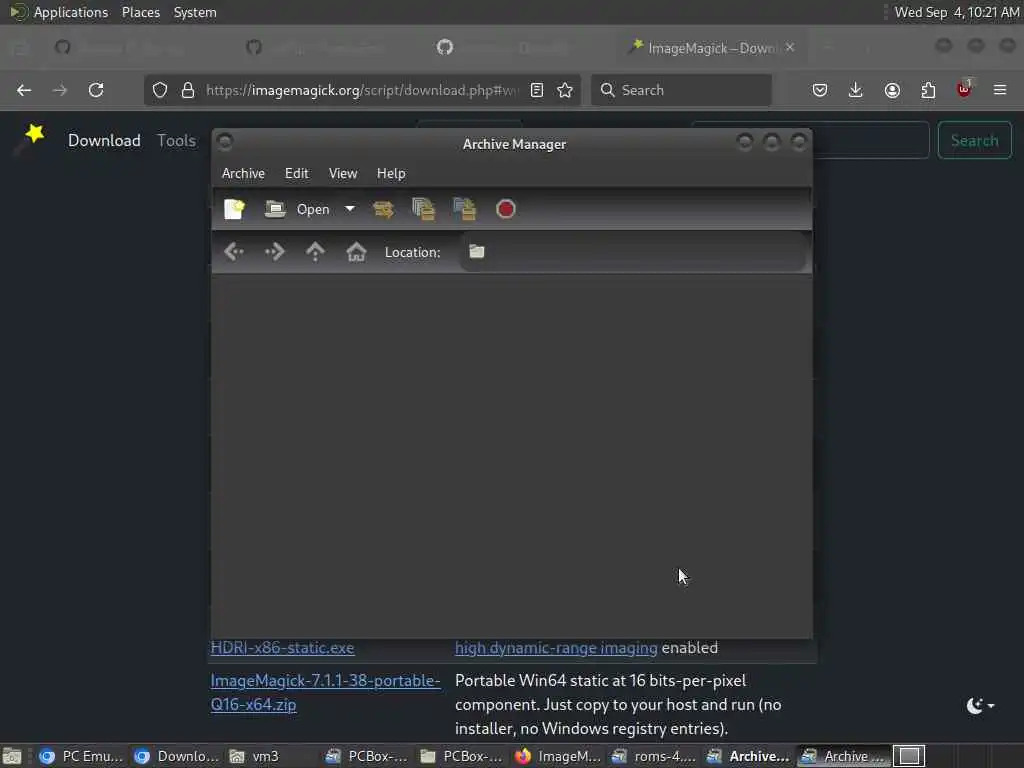This screenshot has height=768, width=1024.
Task: Click the Location input field
Action: (x=633, y=252)
